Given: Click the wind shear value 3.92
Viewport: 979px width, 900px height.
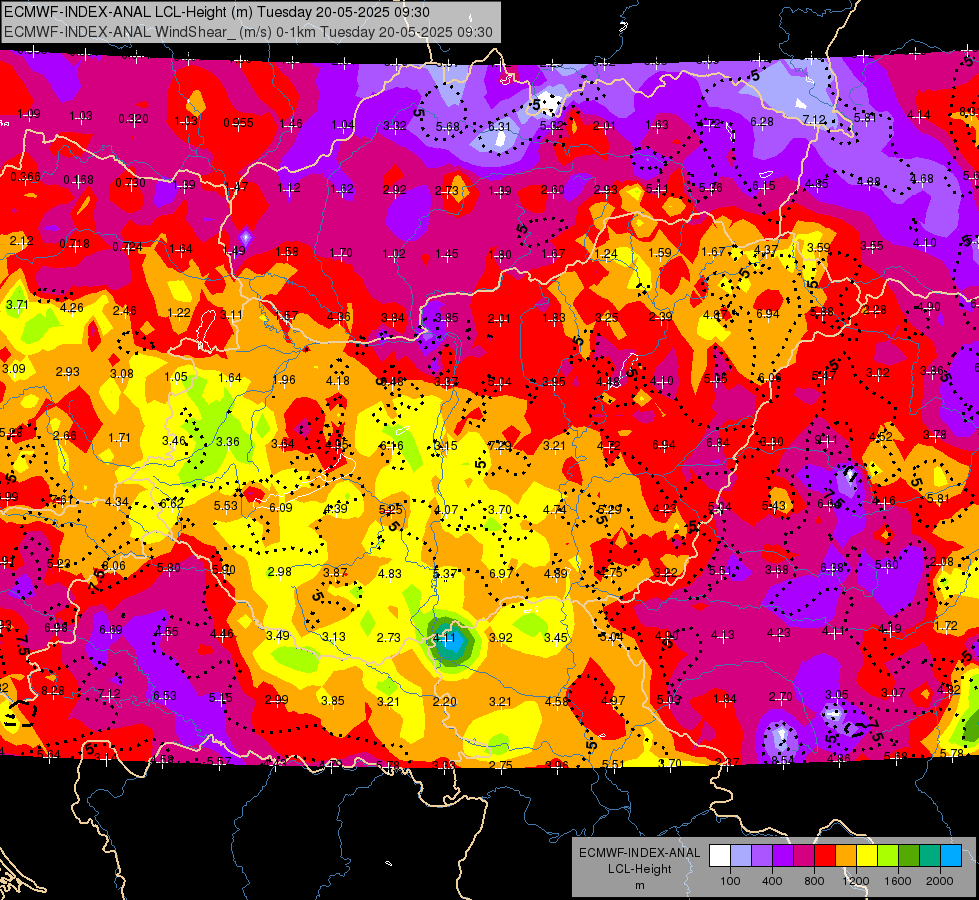Looking at the screenshot, I should pyautogui.click(x=501, y=638).
